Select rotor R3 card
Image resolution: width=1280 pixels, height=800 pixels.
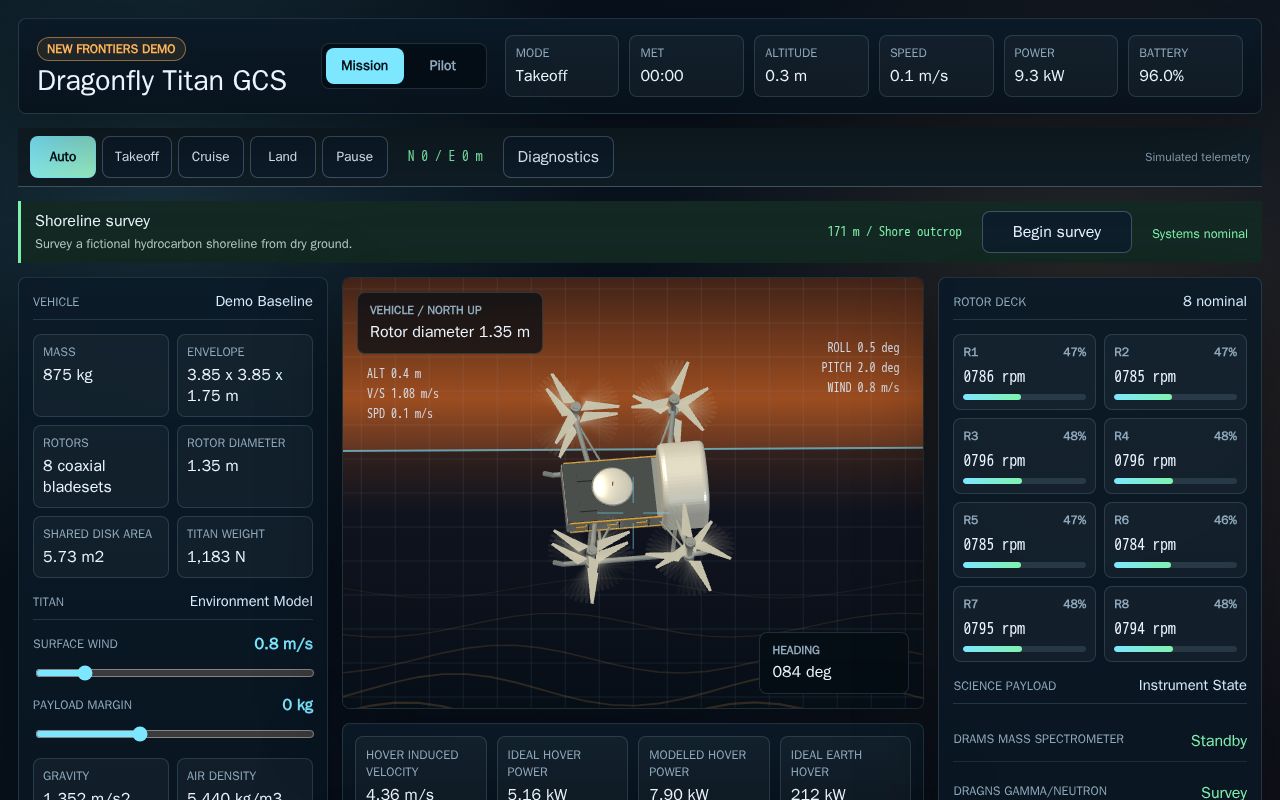(1024, 456)
